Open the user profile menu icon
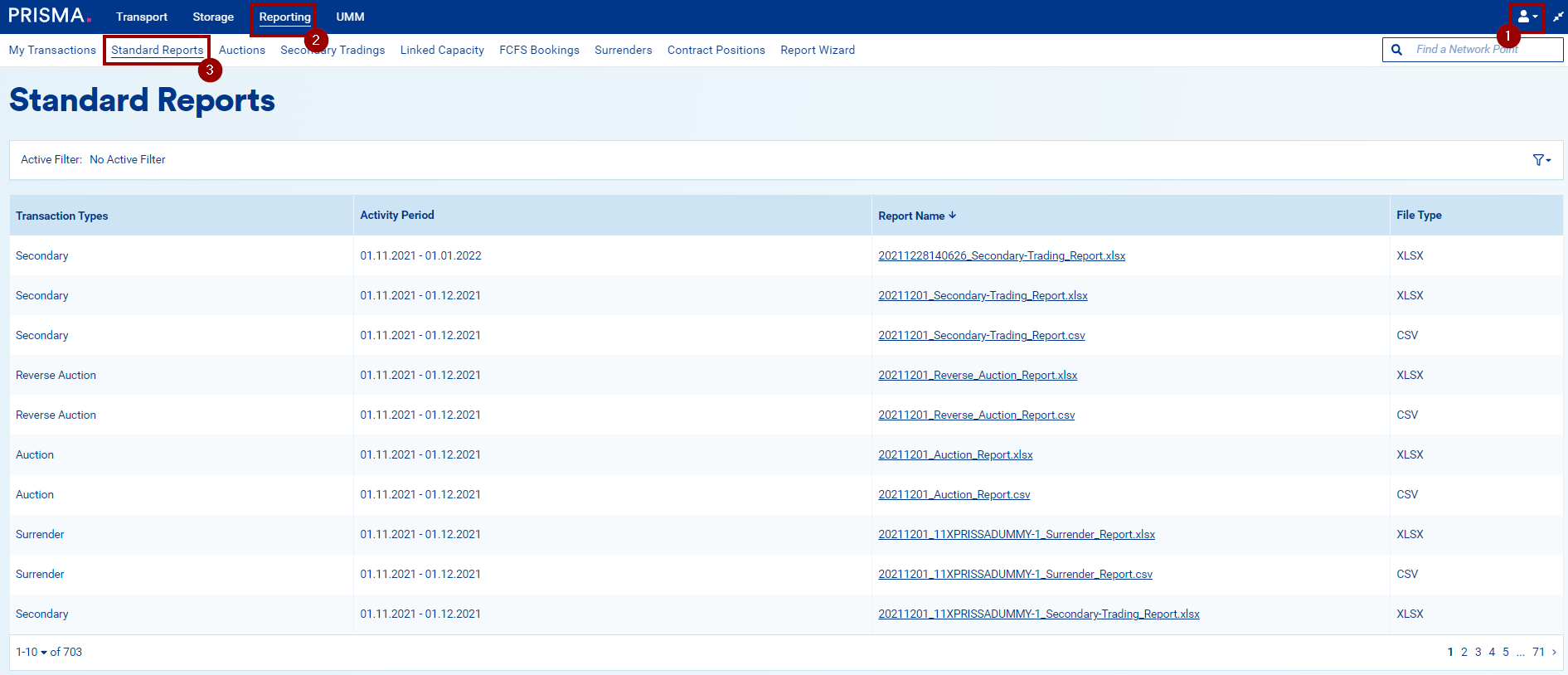The width and height of the screenshot is (1568, 675). 1526,17
